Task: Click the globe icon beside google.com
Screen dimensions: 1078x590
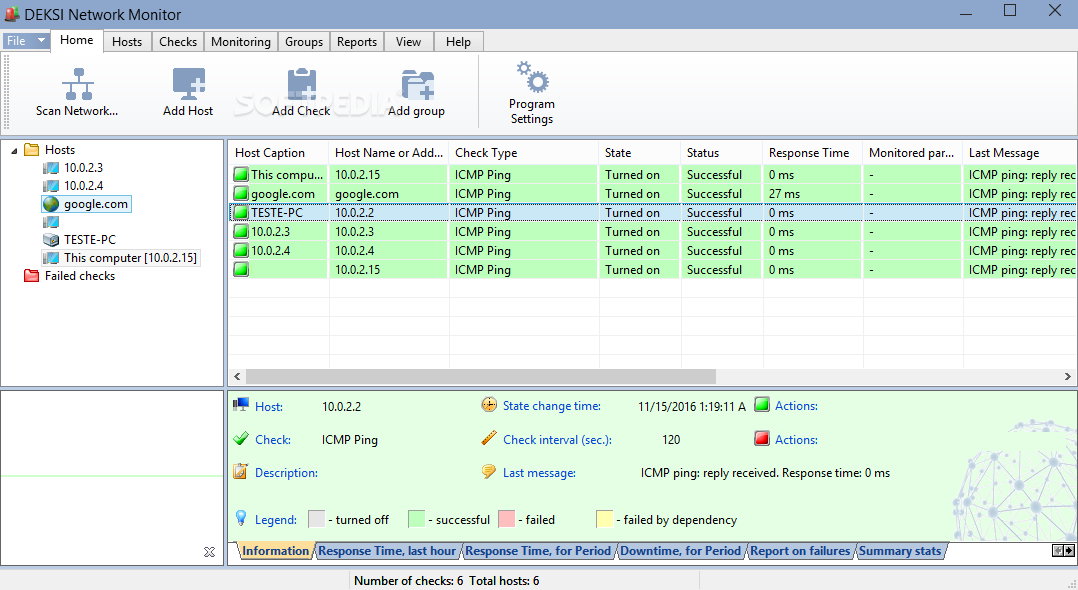Action: [x=51, y=204]
